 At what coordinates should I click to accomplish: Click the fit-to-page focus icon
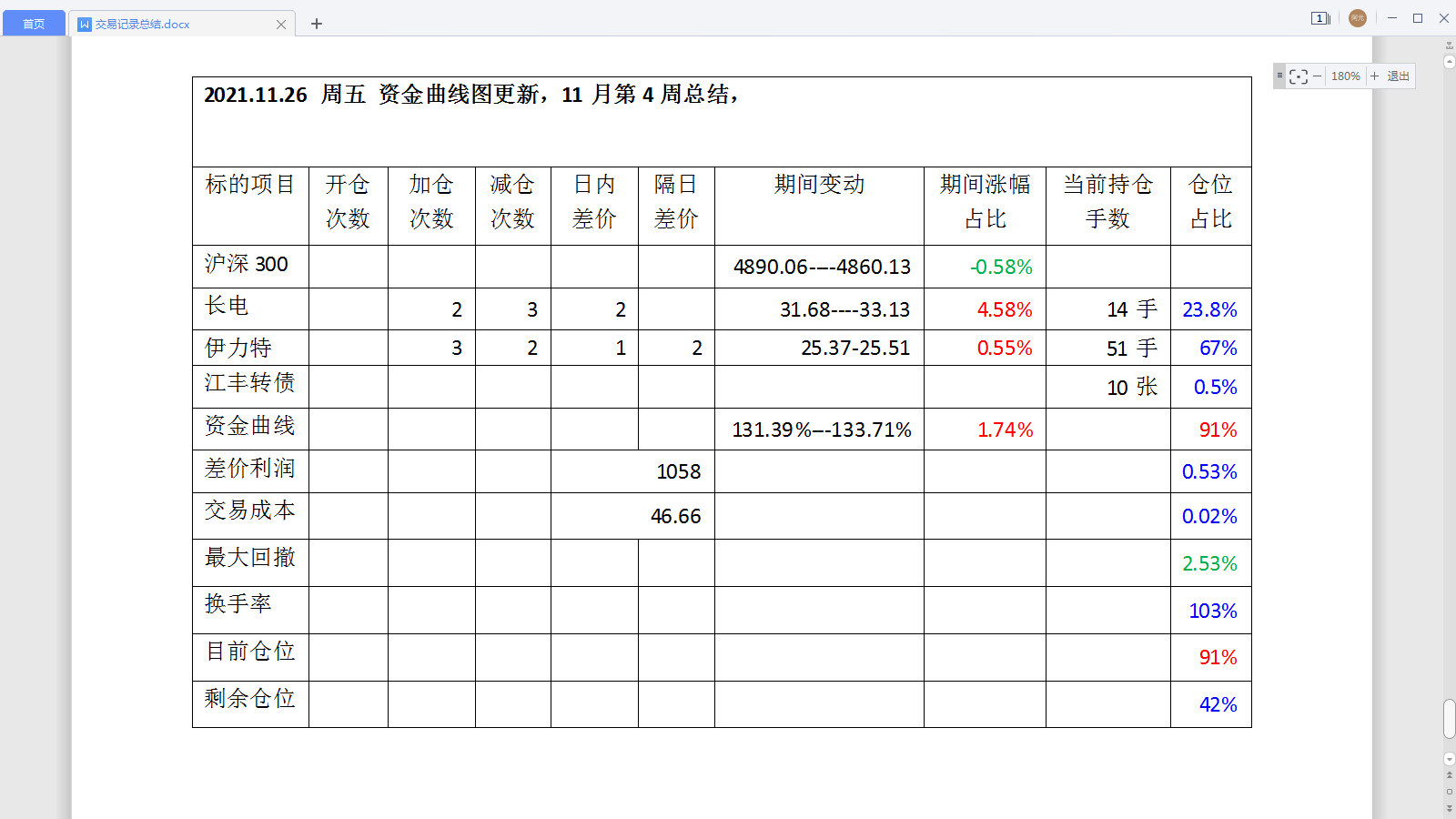coord(1299,76)
